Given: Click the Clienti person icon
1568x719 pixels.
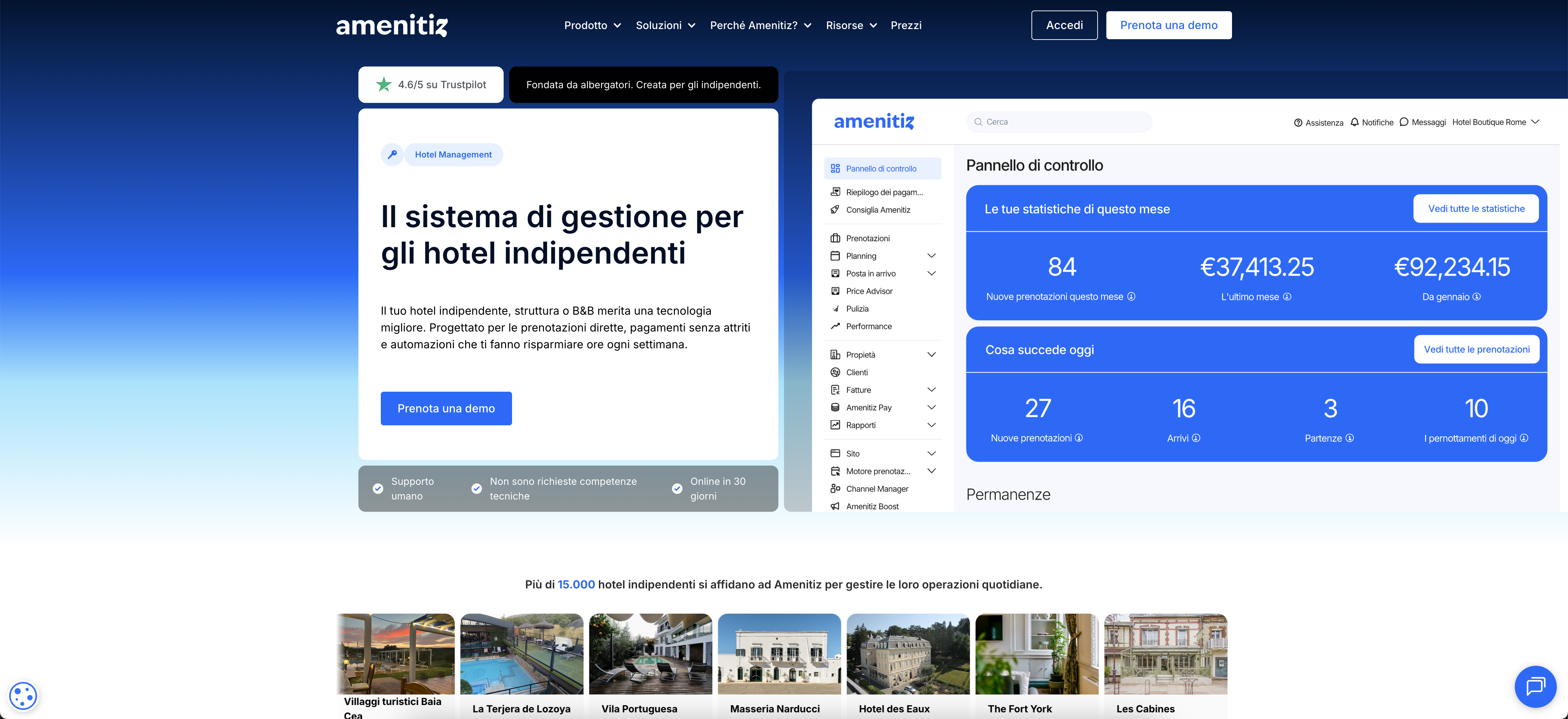Looking at the screenshot, I should point(835,372).
